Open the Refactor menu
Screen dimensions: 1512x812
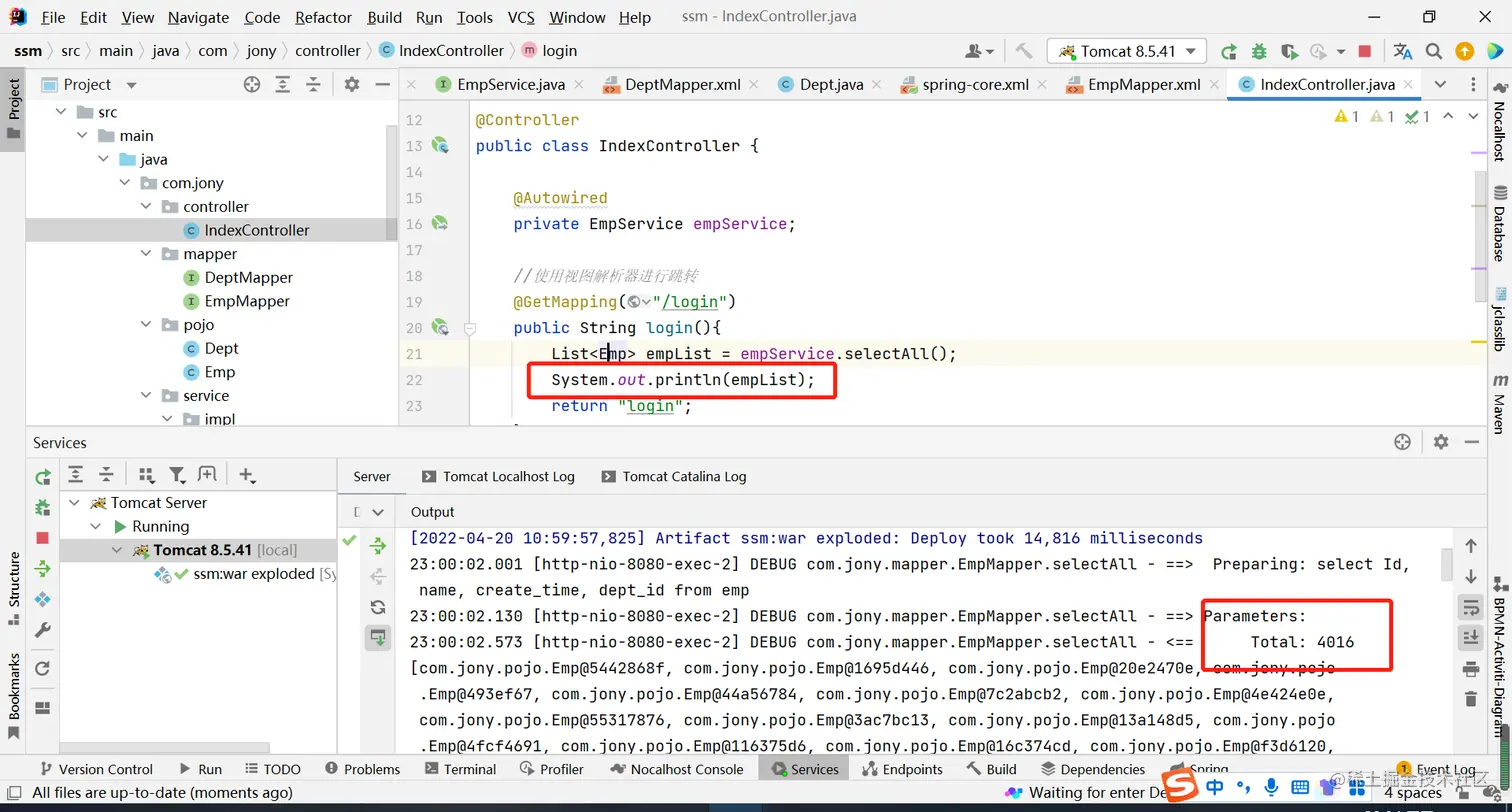(x=323, y=17)
